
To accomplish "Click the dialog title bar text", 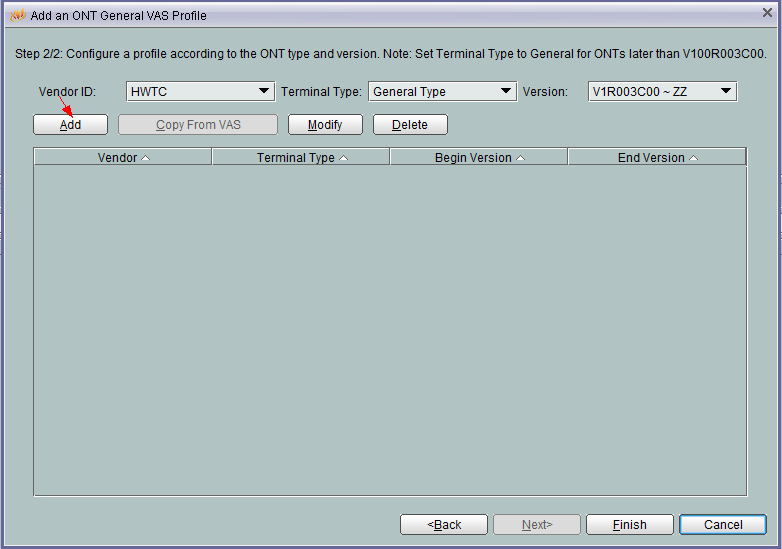I will pyautogui.click(x=119, y=16).
